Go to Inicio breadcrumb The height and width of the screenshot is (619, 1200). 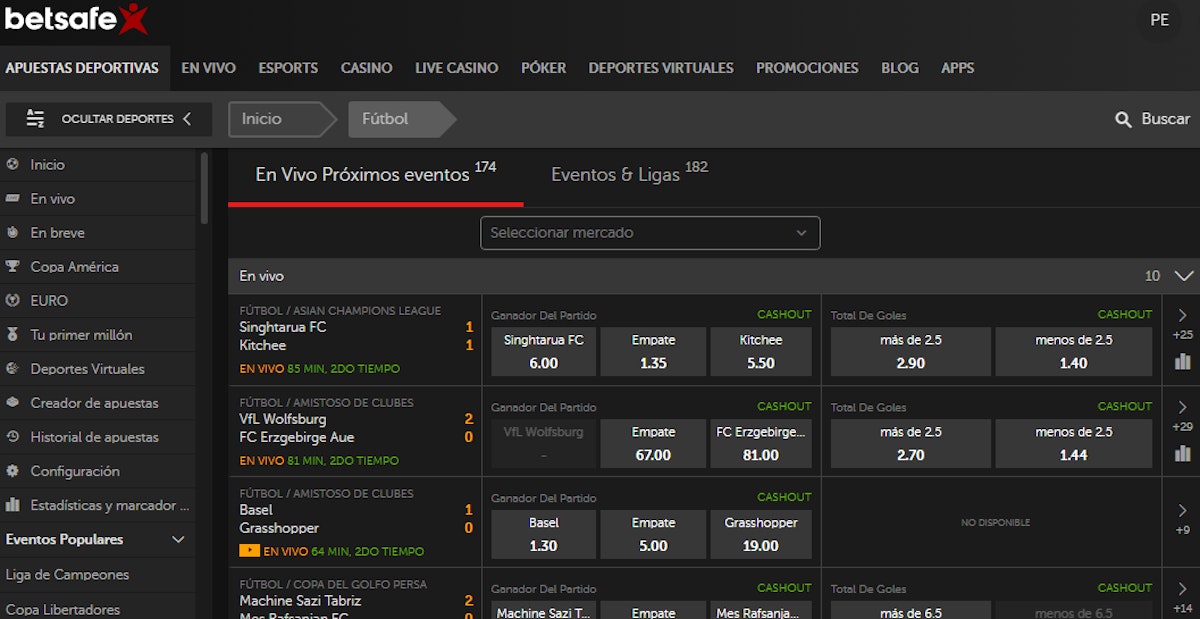(262, 119)
